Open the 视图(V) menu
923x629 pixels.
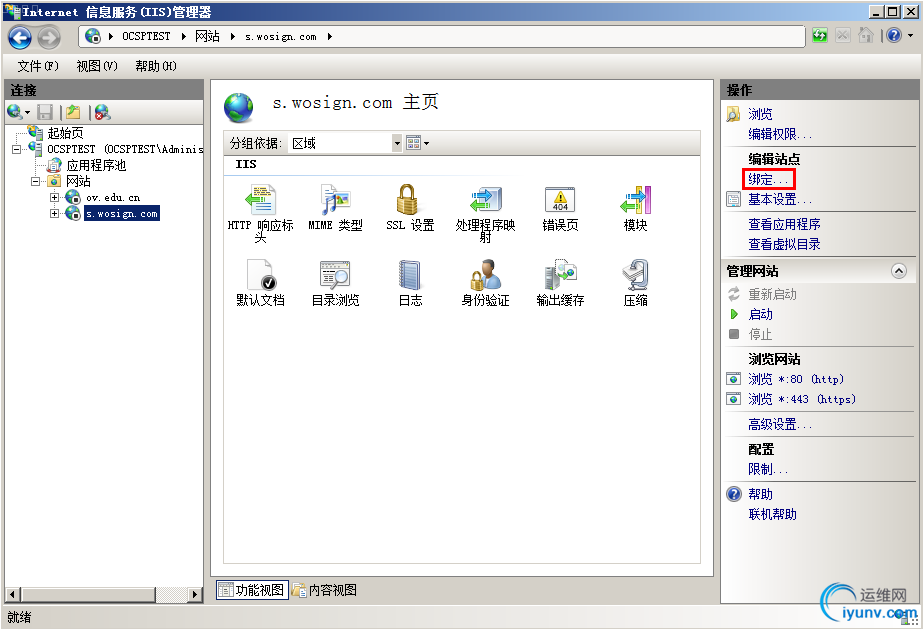click(97, 66)
